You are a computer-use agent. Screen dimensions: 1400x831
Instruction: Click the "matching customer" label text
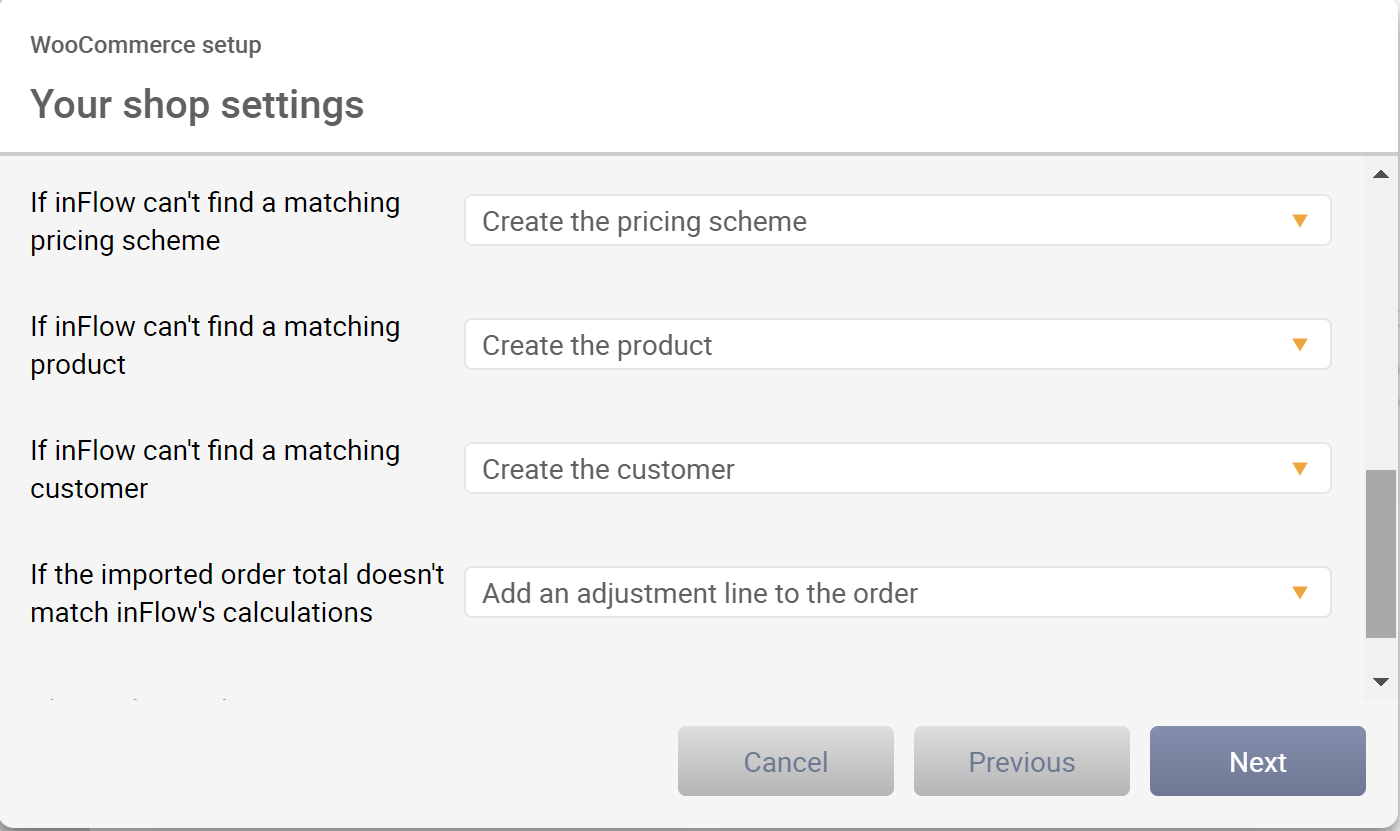click(x=215, y=469)
